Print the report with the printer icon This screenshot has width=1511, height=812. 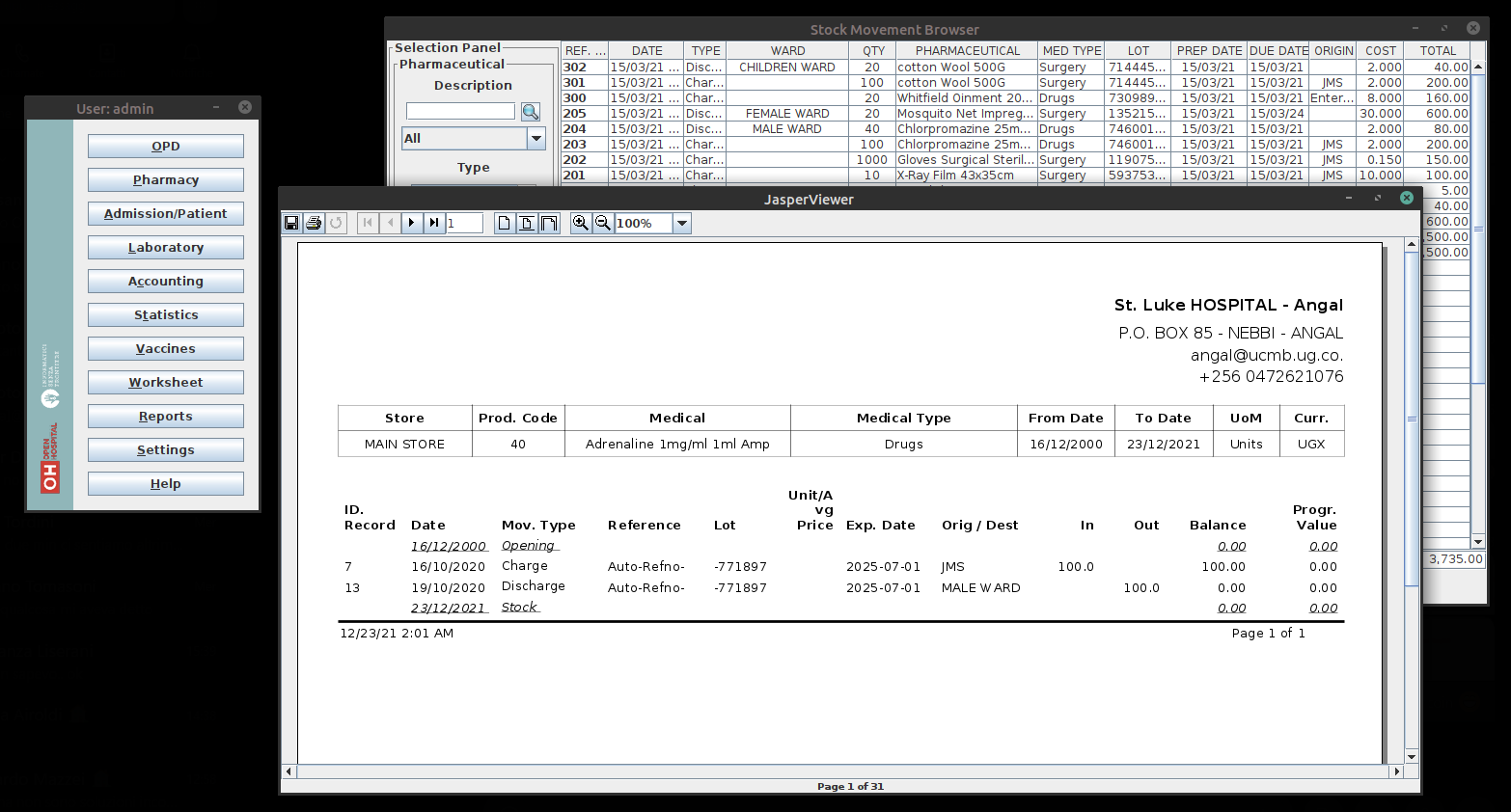(314, 223)
